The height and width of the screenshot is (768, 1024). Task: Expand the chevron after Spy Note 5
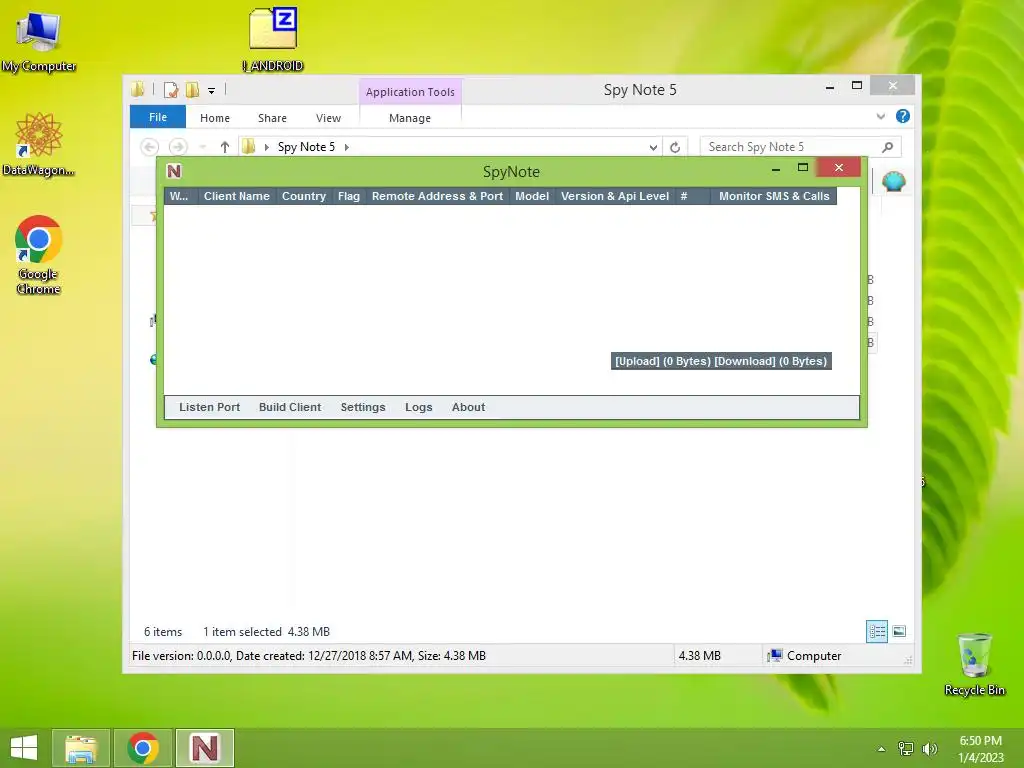pos(347,147)
